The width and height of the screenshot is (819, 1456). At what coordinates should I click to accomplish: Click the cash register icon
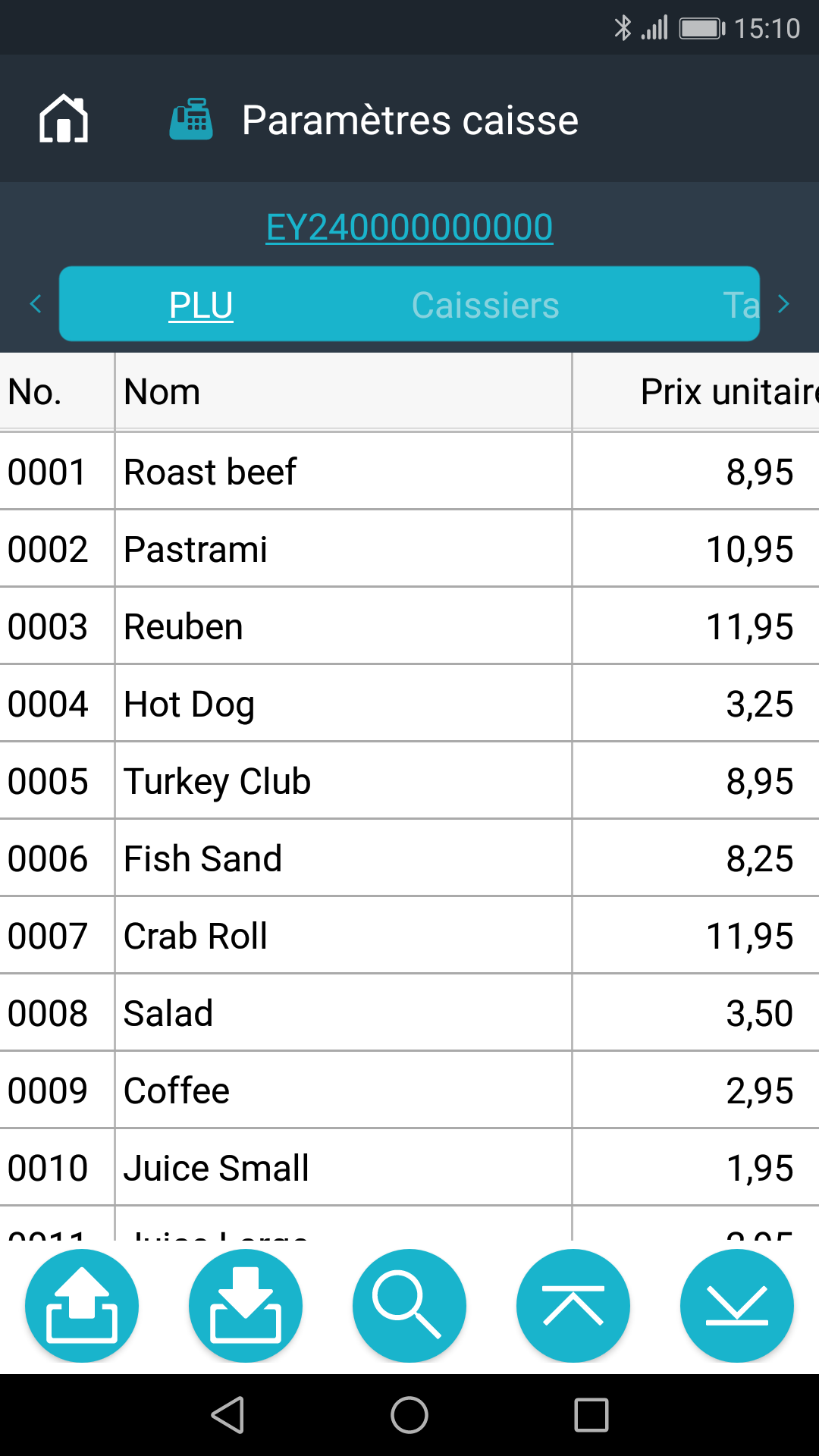[x=191, y=119]
